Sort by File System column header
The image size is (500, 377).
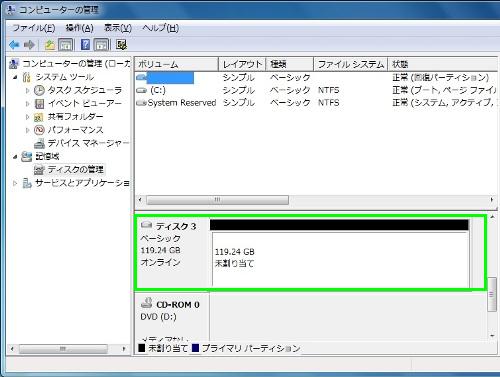click(351, 64)
